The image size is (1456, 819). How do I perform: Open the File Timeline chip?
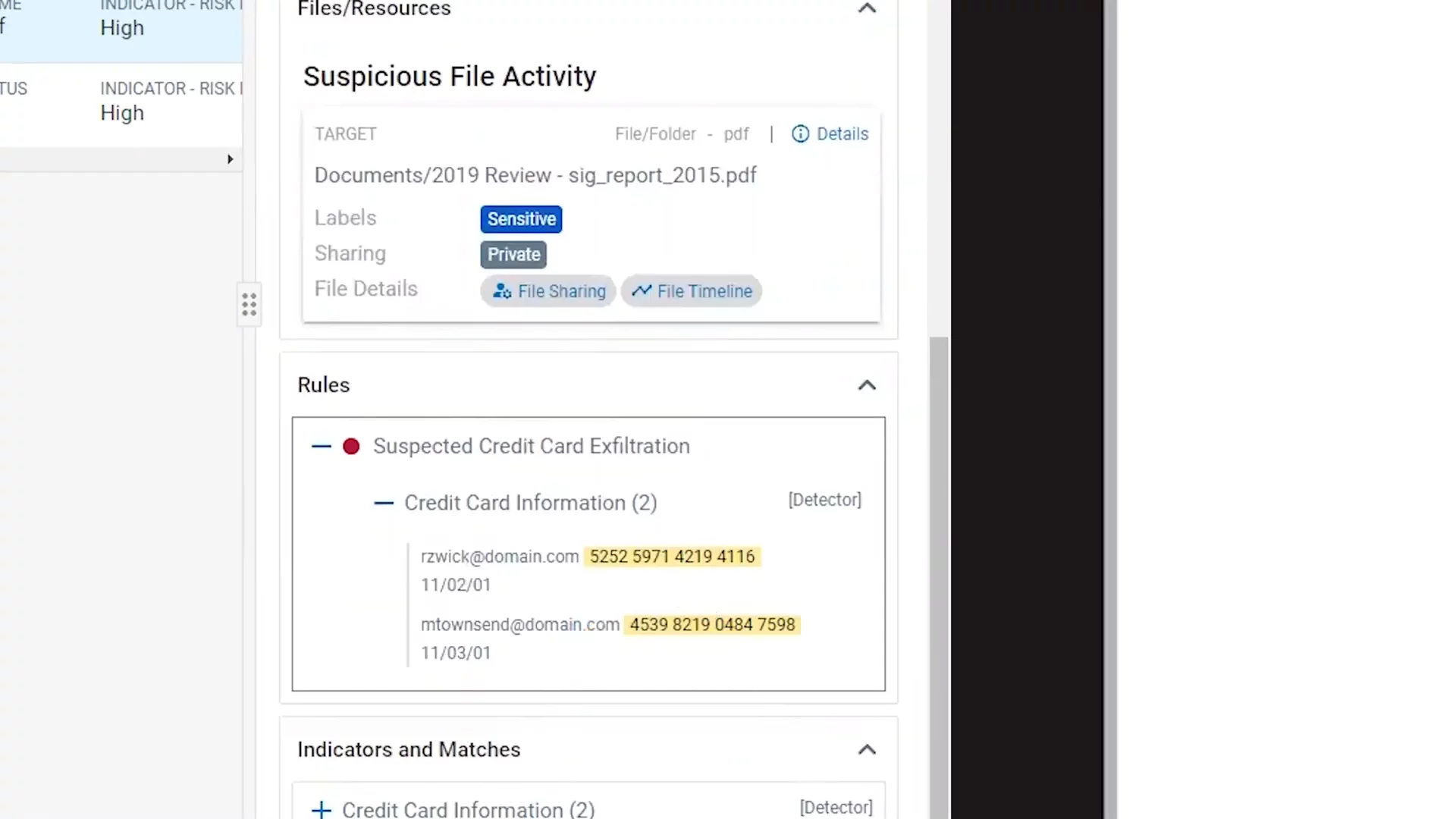point(692,291)
